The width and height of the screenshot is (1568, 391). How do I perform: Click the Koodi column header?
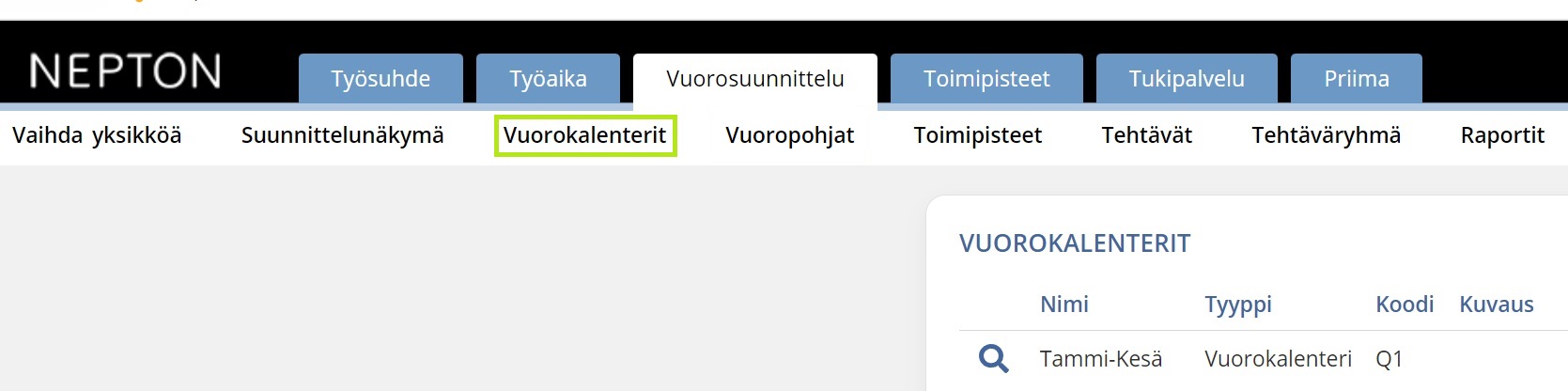click(1404, 305)
